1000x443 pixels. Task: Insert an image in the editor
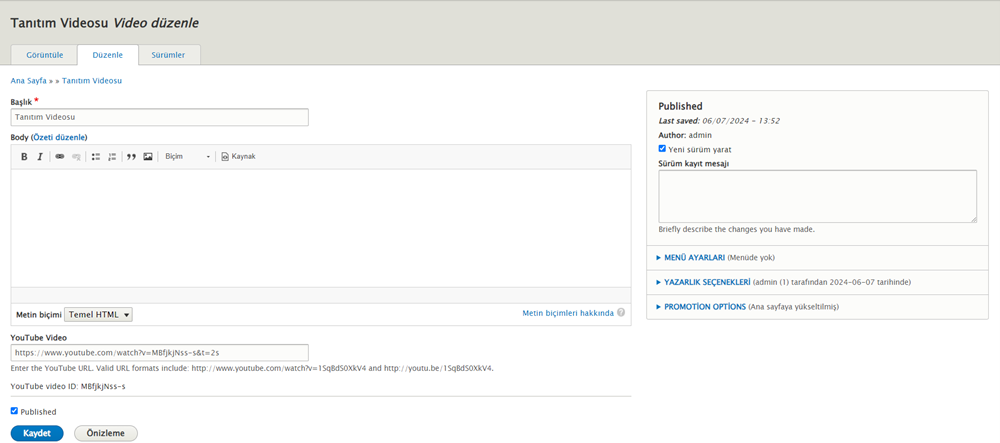coord(148,157)
